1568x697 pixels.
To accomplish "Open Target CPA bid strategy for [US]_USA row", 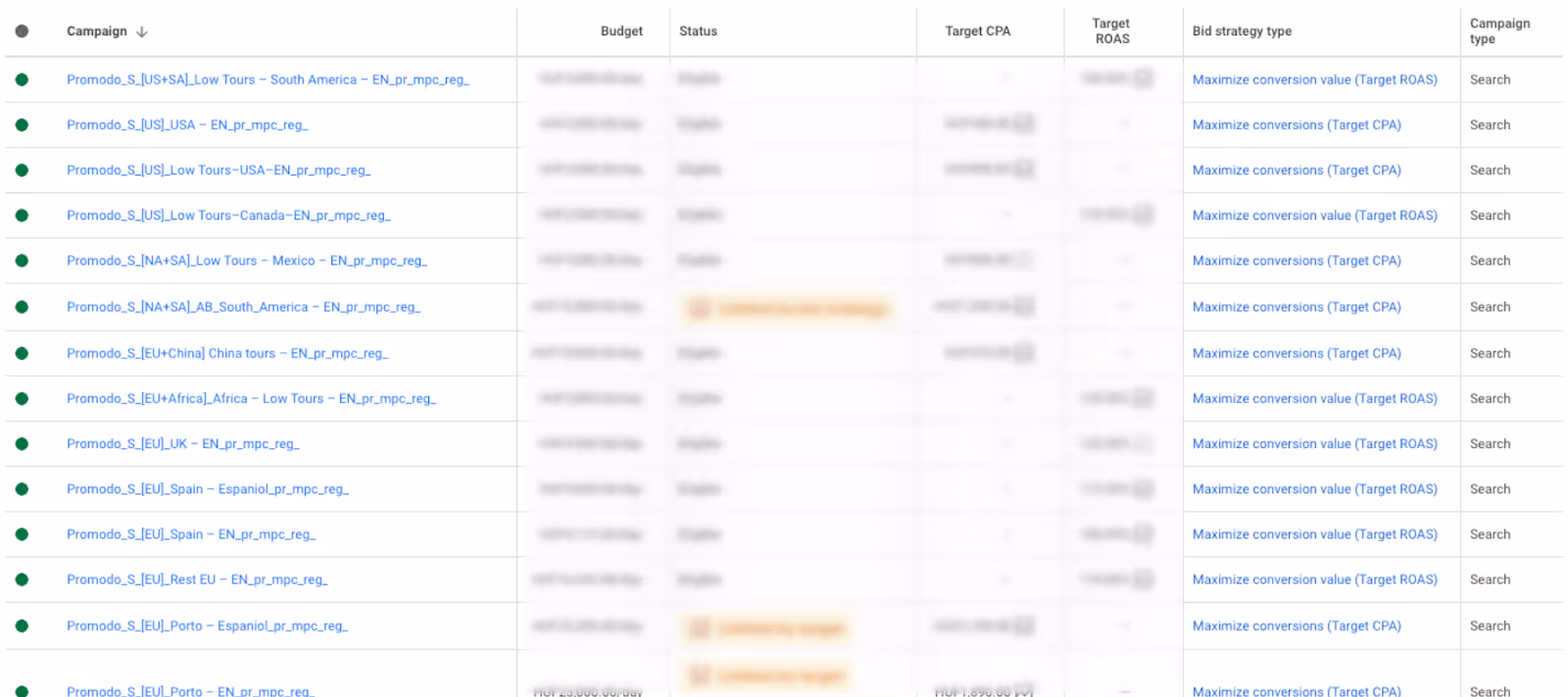I will [x=1297, y=124].
